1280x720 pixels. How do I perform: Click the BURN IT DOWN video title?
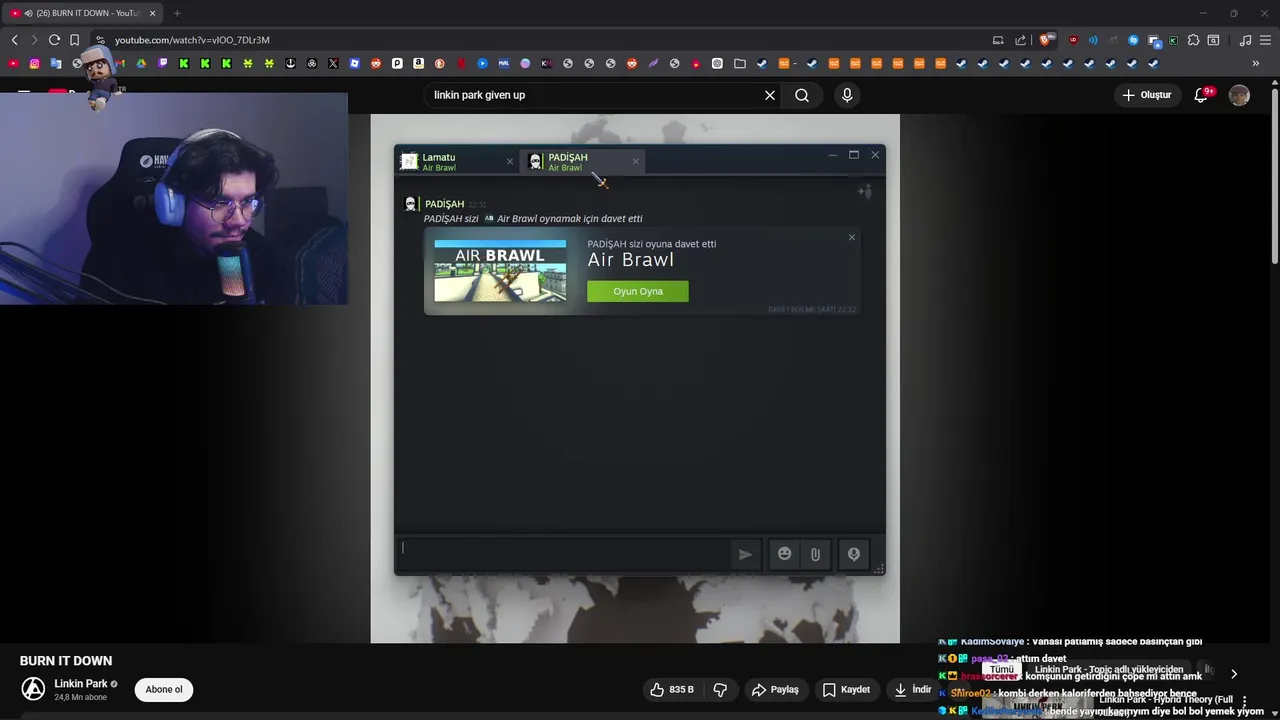[66, 661]
